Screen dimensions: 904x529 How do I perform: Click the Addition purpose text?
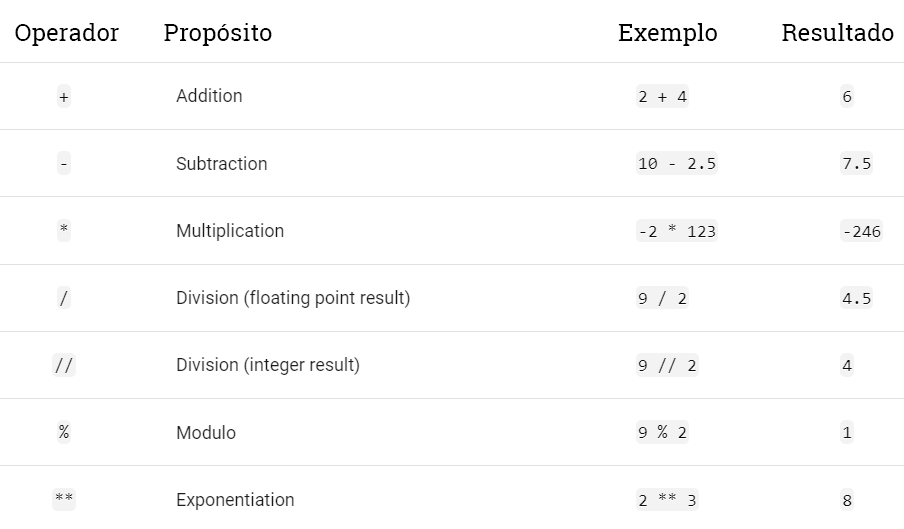[209, 96]
